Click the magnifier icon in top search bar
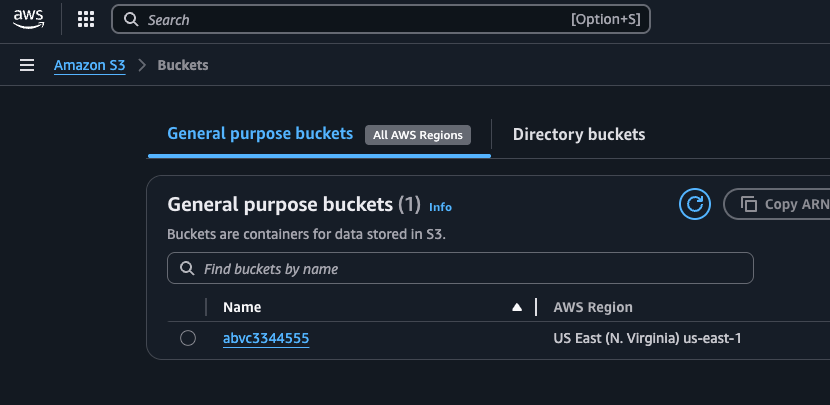Viewport: 830px width, 405px height. point(131,20)
